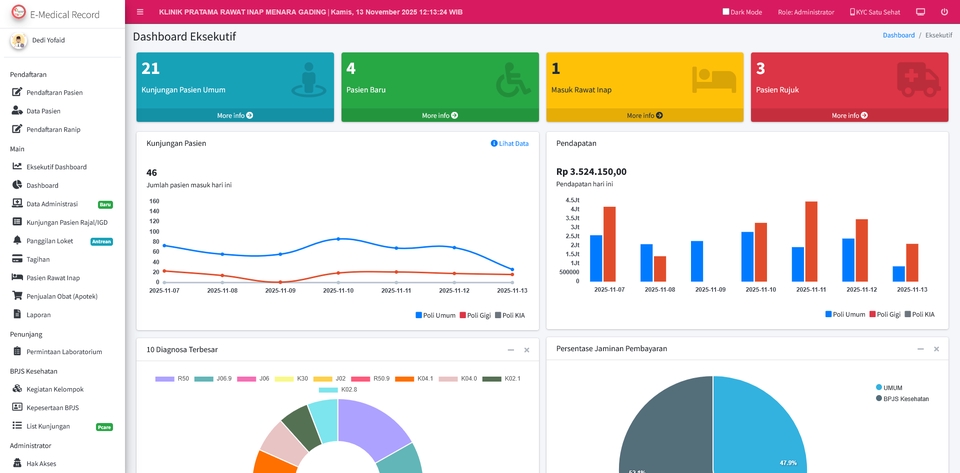Click the Tagihan credit card icon

click(17, 259)
